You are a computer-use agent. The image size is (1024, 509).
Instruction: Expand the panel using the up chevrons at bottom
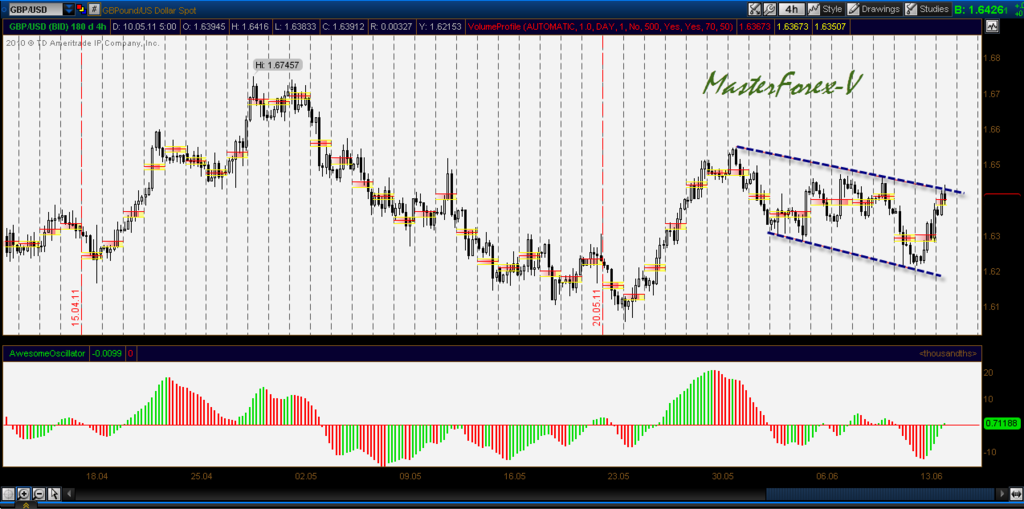(x=26, y=505)
